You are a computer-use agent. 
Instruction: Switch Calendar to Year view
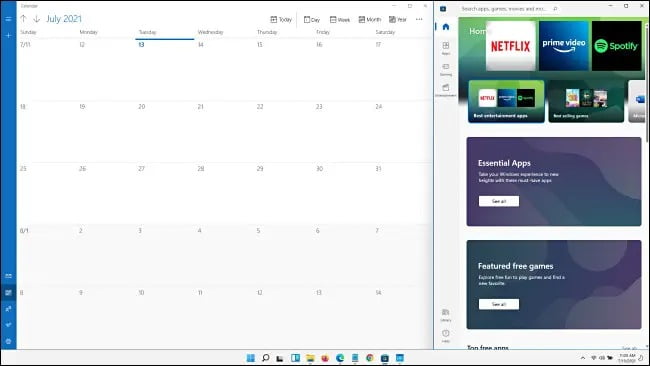(398, 19)
